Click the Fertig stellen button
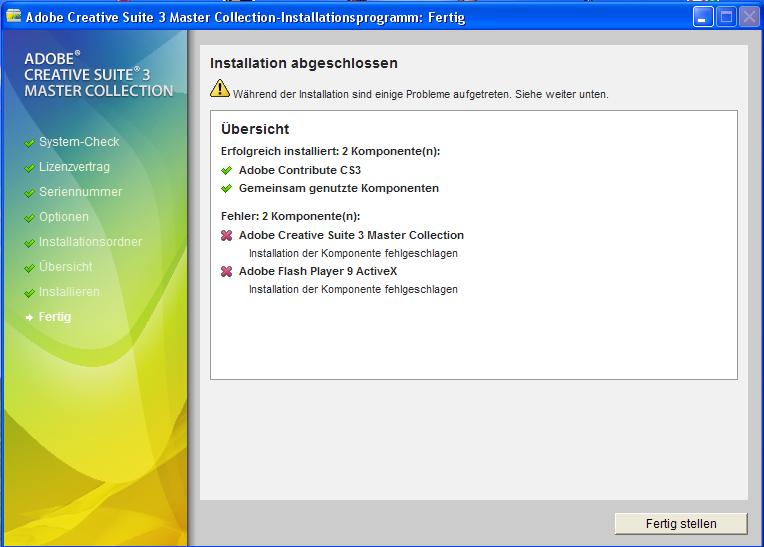This screenshot has width=764, height=547. (681, 524)
